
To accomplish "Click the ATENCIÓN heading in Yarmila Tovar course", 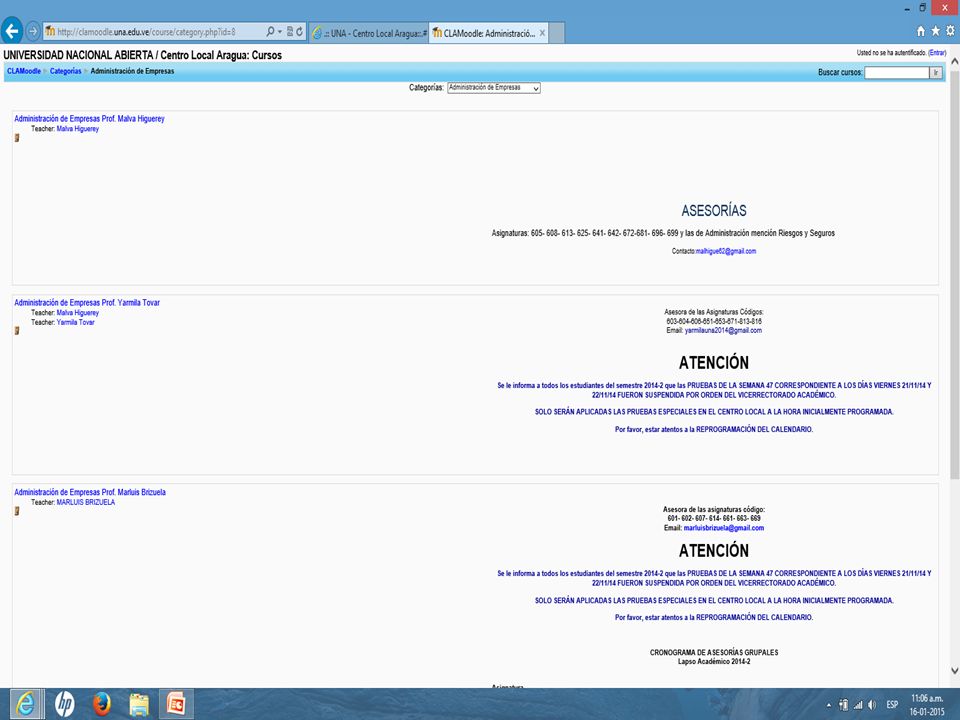I will [714, 362].
